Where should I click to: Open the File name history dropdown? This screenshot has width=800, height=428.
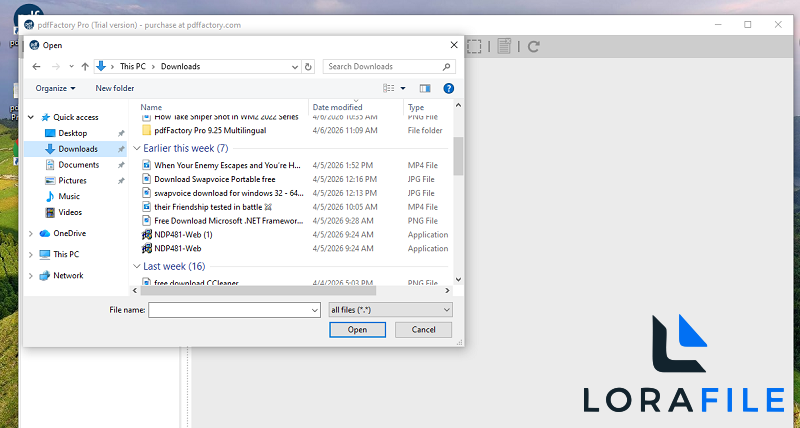[x=315, y=310]
